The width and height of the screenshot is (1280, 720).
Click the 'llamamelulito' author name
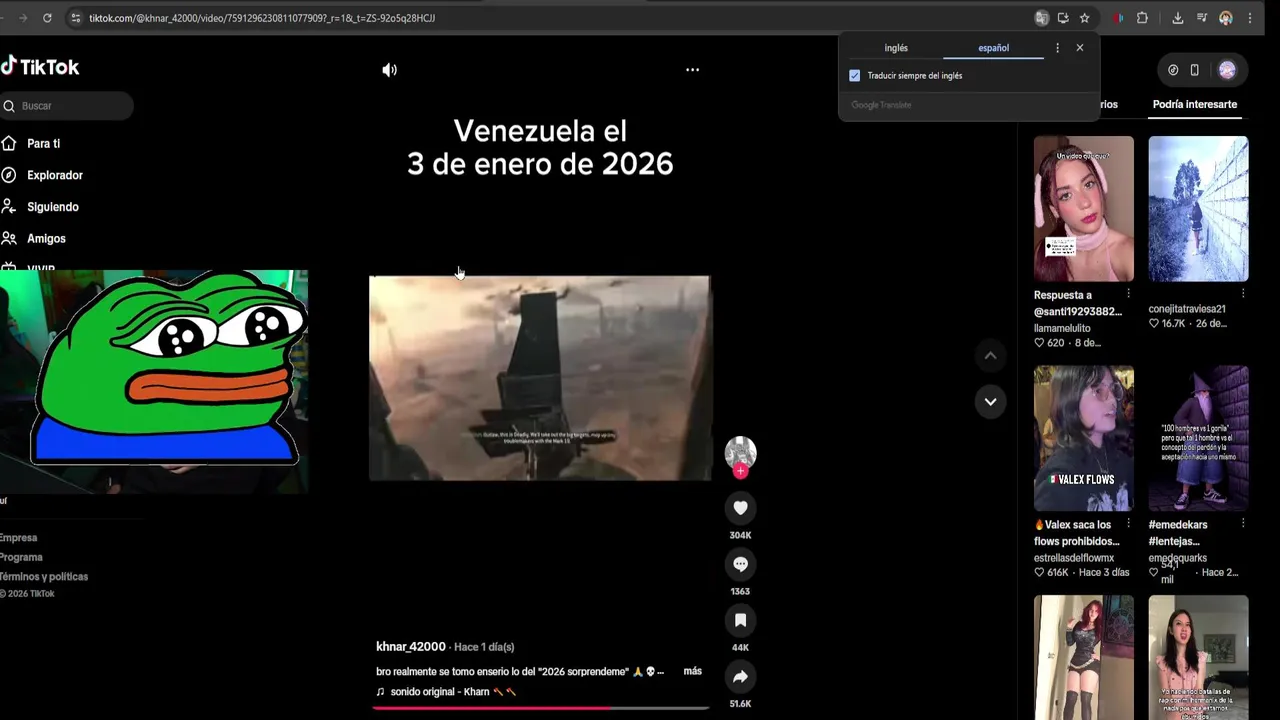1062,328
